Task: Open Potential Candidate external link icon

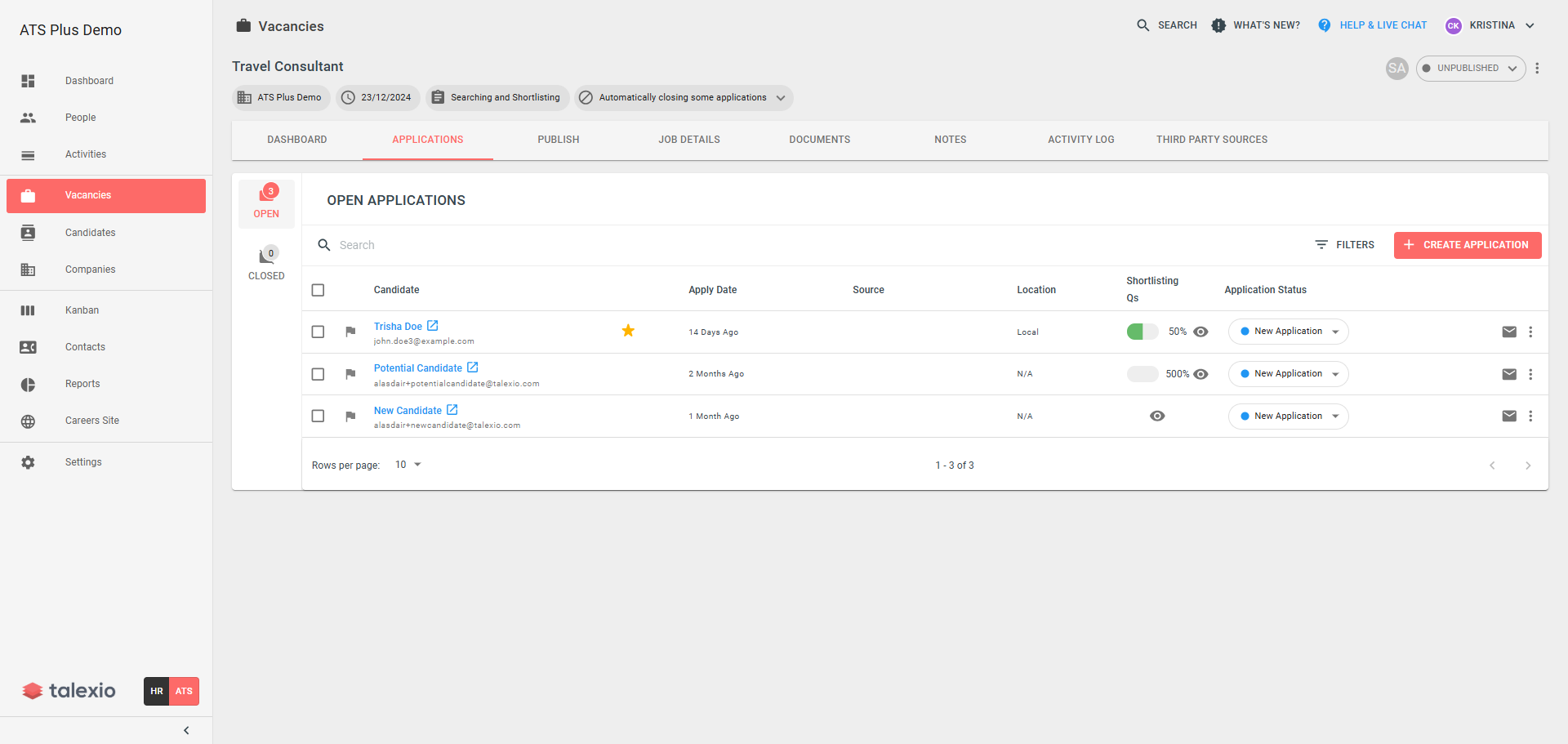Action: point(473,368)
